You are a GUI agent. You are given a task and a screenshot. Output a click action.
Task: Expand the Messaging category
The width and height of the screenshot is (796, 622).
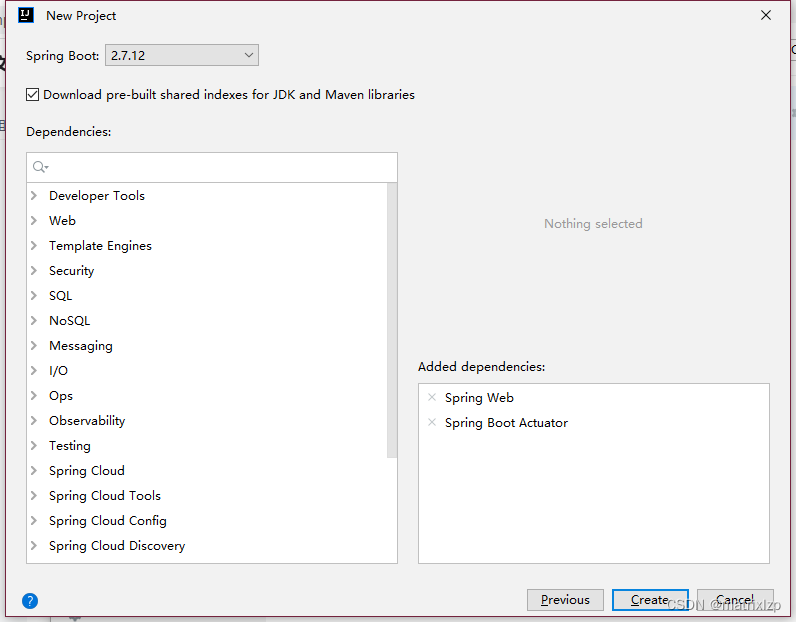click(34, 345)
